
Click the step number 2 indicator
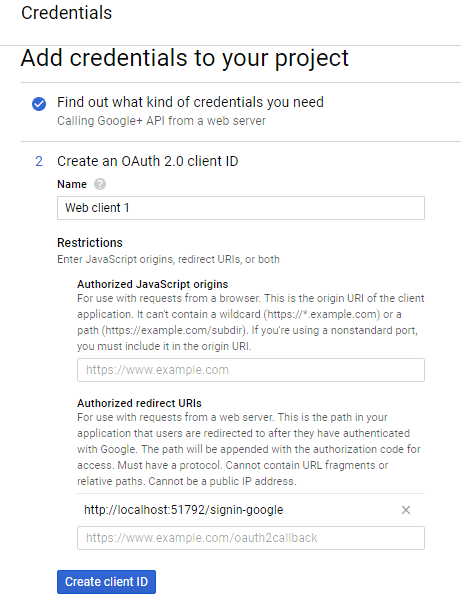point(39,161)
